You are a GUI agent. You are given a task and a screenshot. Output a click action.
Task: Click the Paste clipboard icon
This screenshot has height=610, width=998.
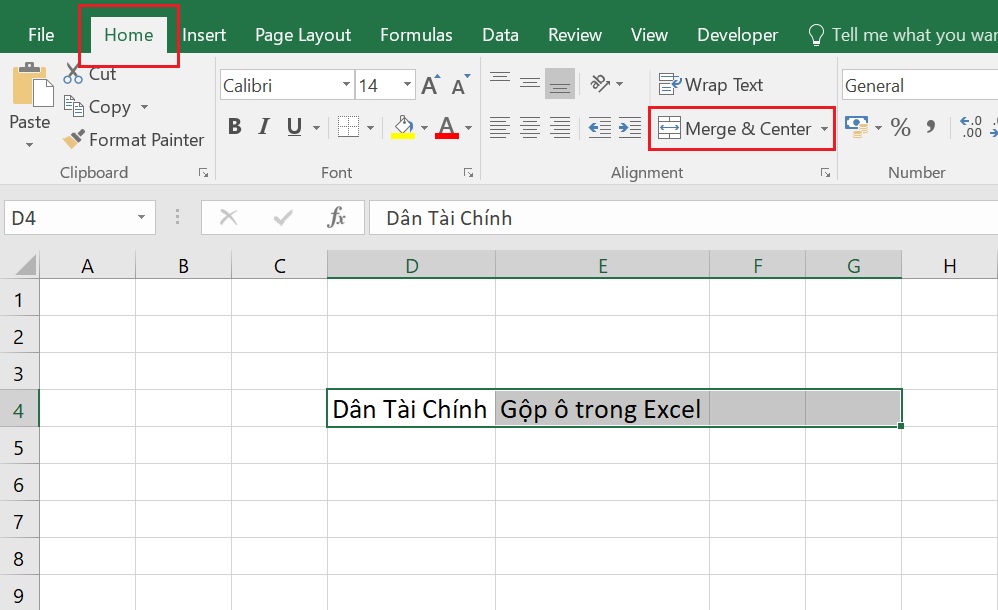pos(32,85)
